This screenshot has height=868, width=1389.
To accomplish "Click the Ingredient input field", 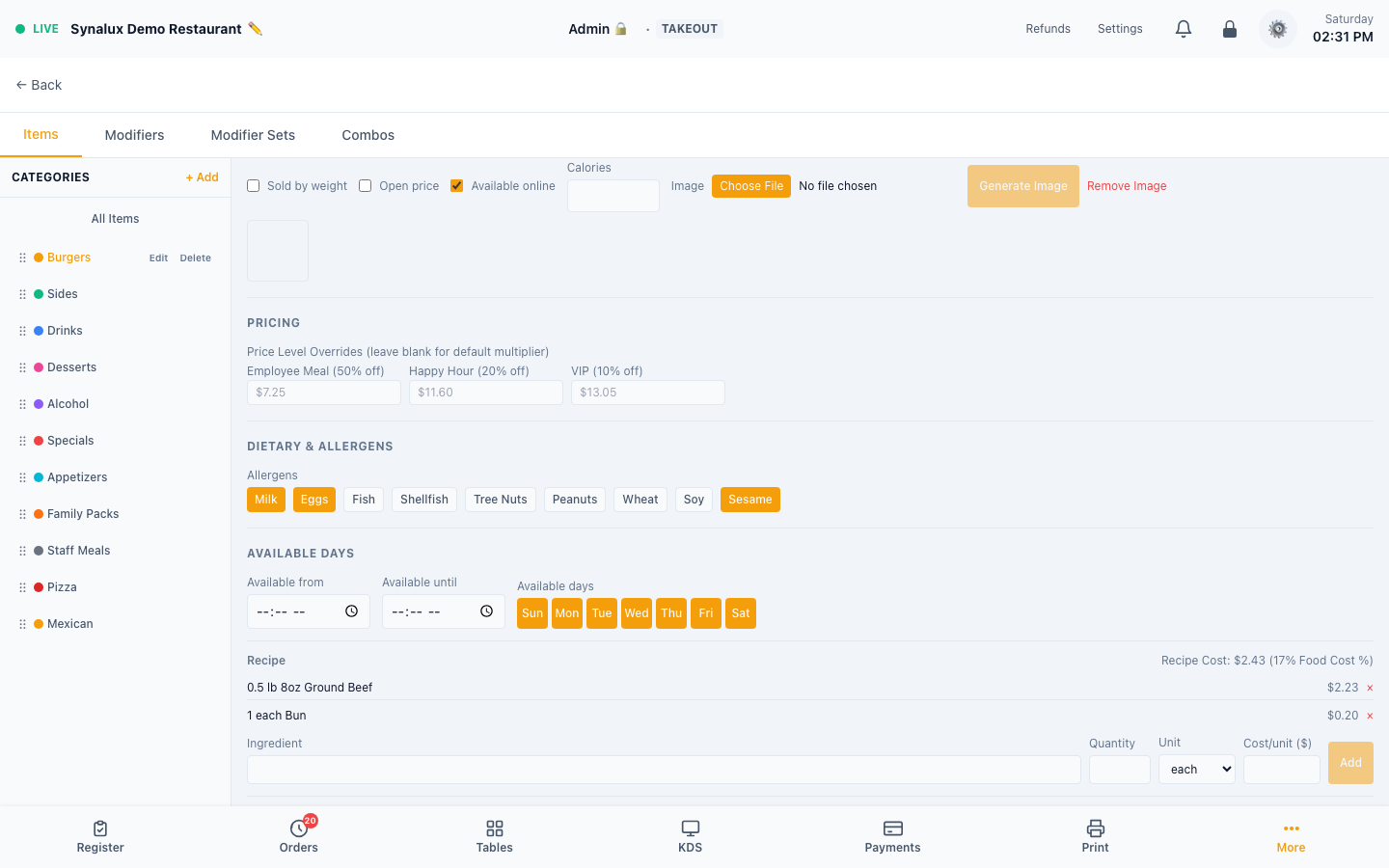I will coord(664,770).
